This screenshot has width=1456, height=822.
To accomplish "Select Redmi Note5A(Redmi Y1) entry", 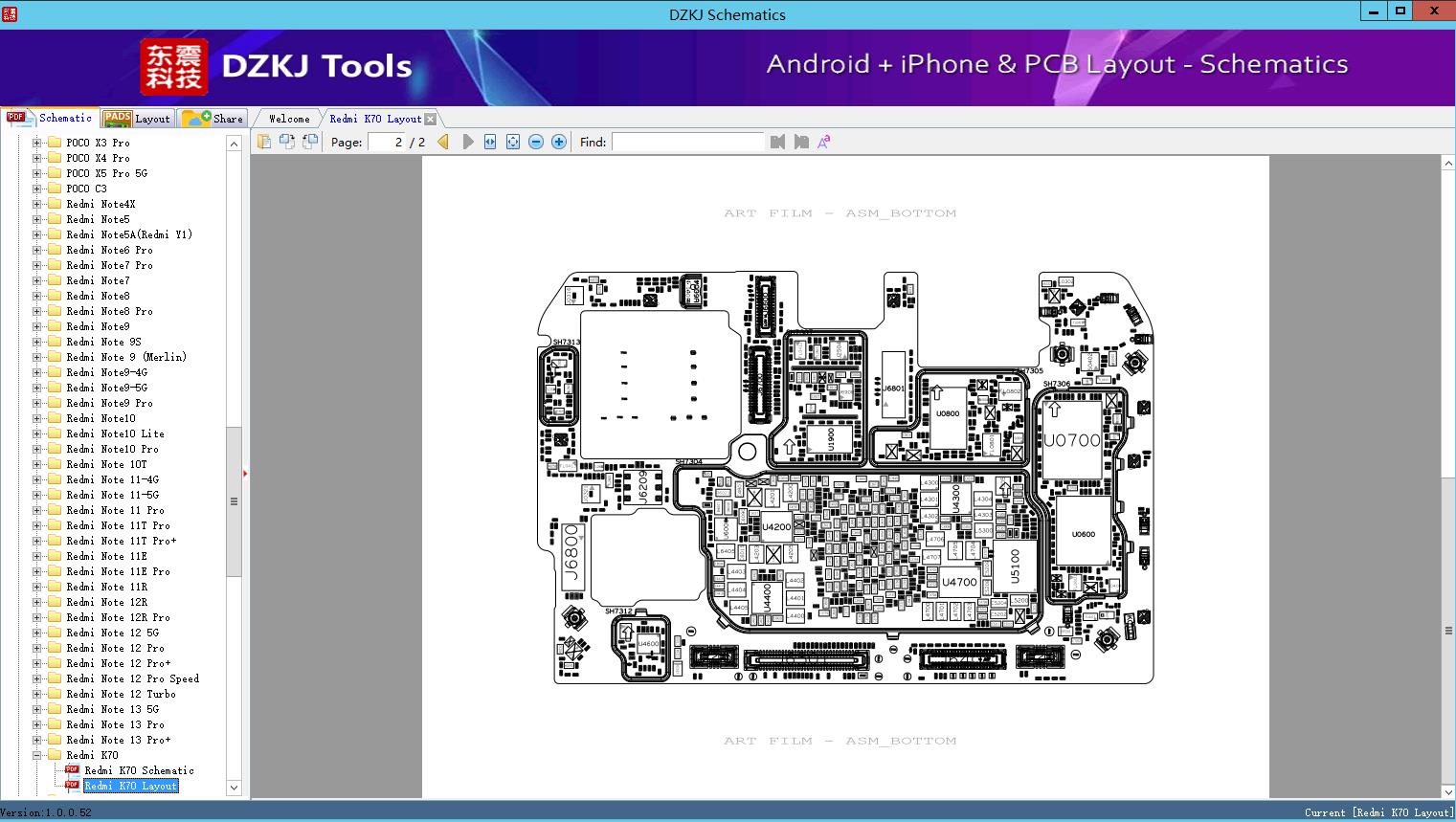I will point(129,234).
